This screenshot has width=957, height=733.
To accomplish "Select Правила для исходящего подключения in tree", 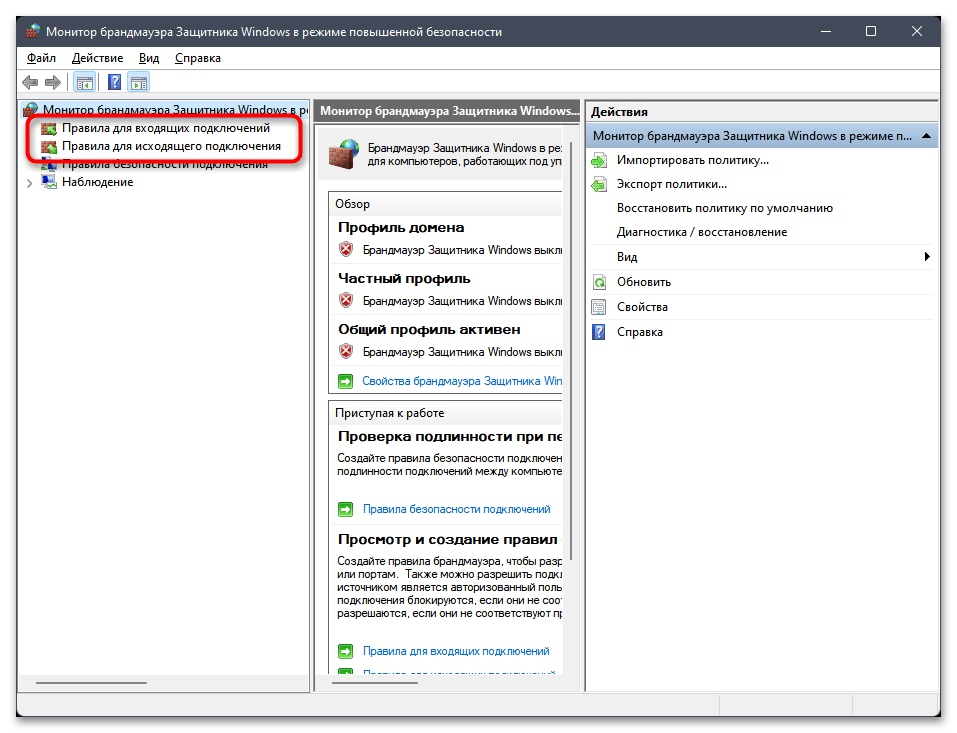I will click(170, 146).
